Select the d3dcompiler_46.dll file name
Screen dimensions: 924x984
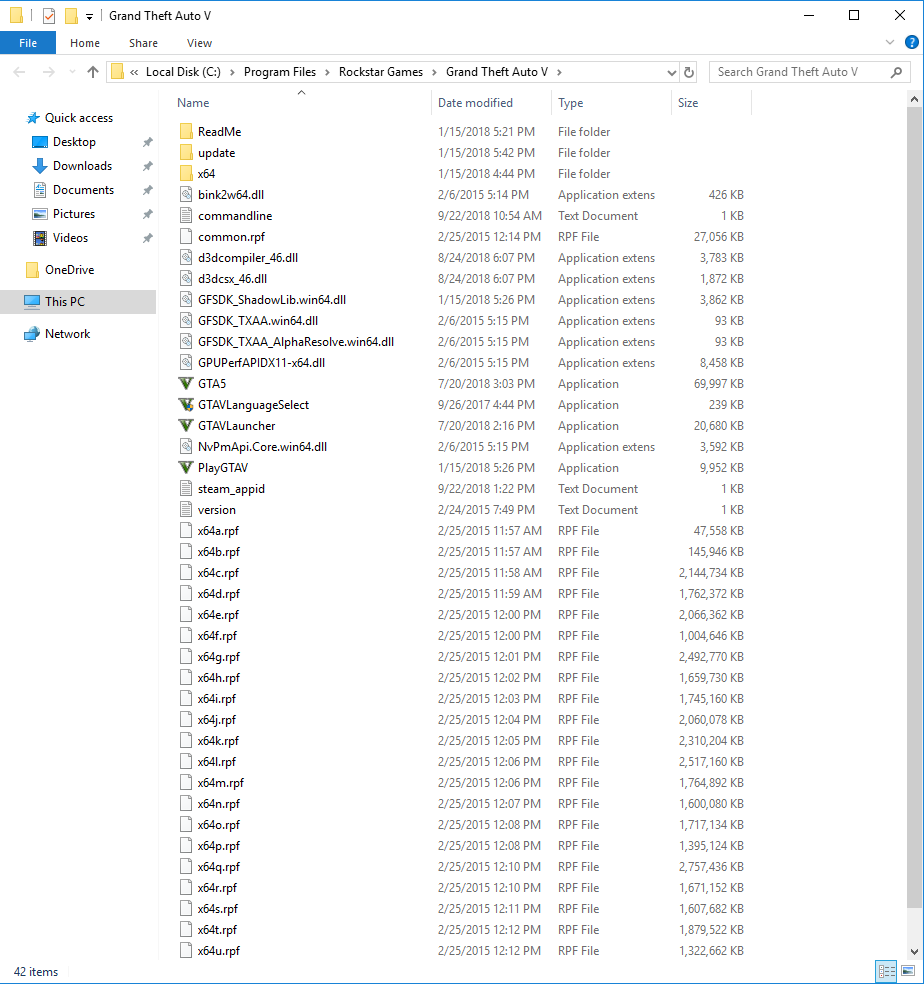248,258
